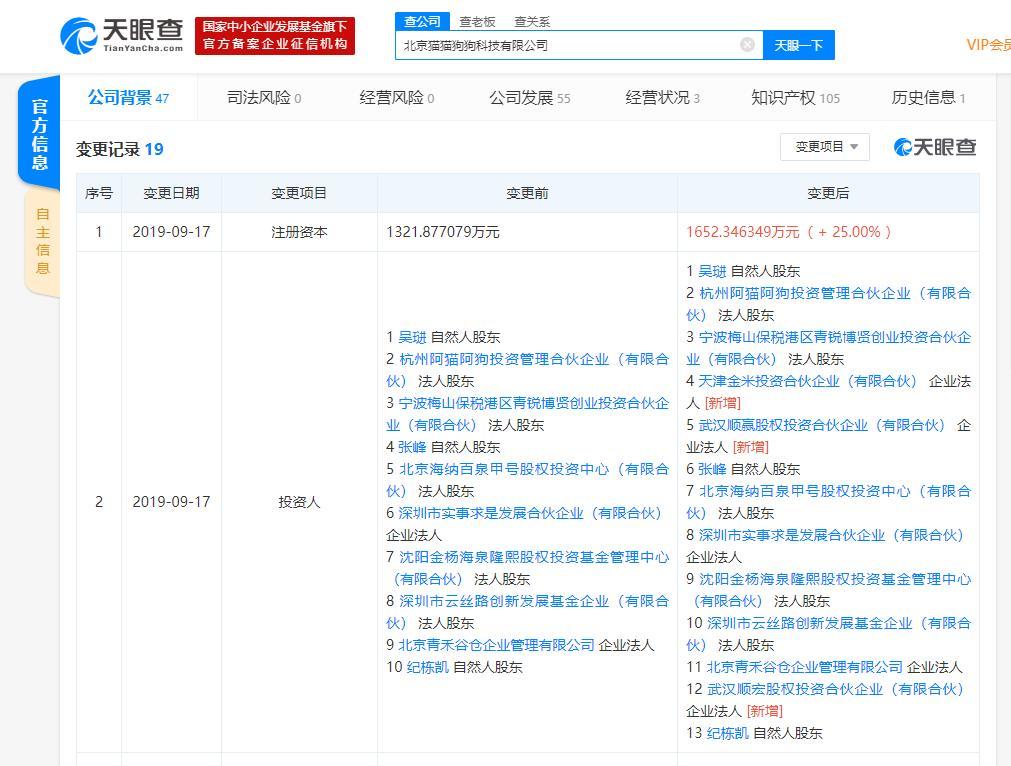Open 北京海纳百泉甲号股权投资中心 link in 变更后 column
The height and width of the screenshot is (766, 1011).
tap(829, 502)
